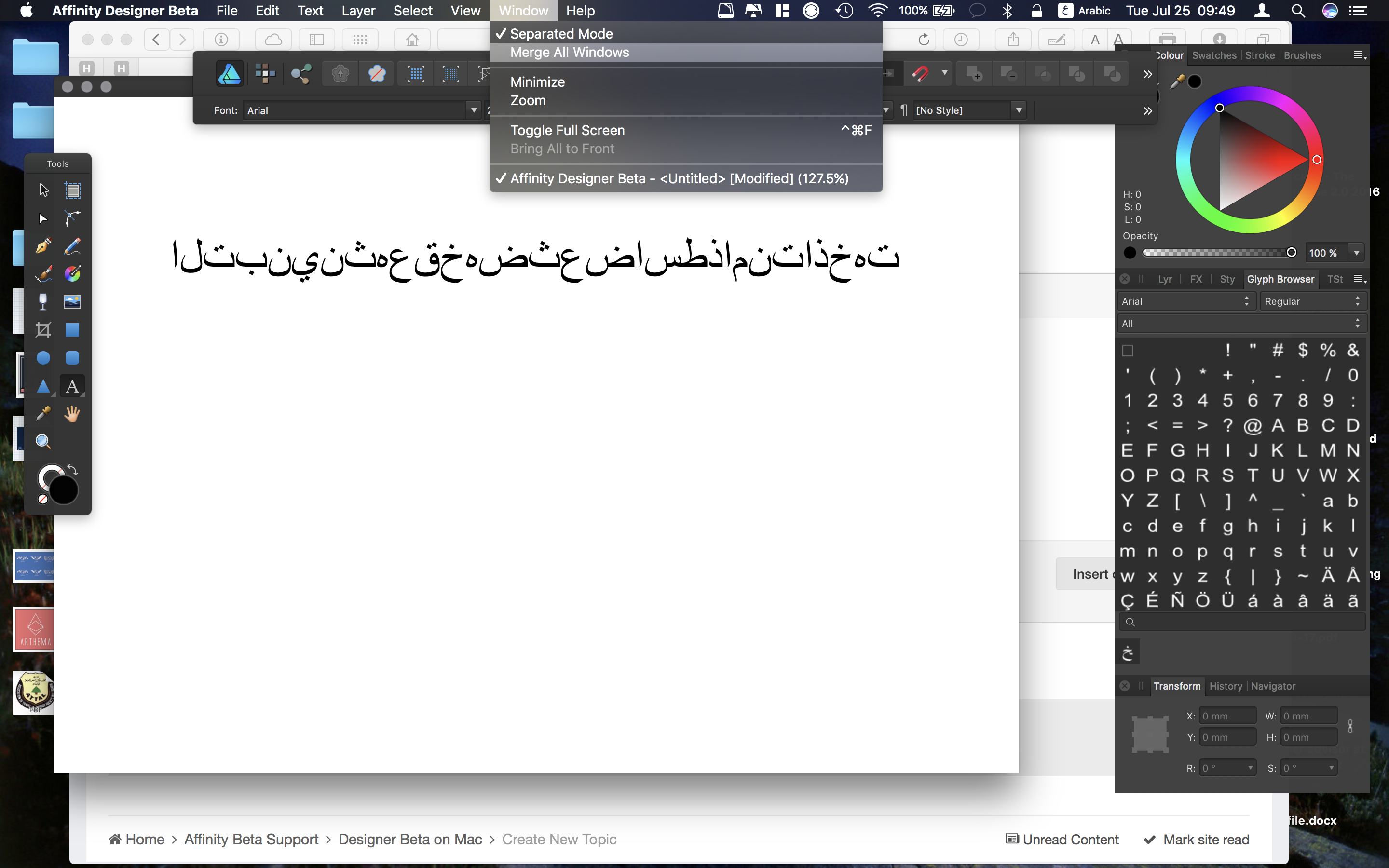
Task: Switch to the Navigator tab
Action: (1273, 686)
